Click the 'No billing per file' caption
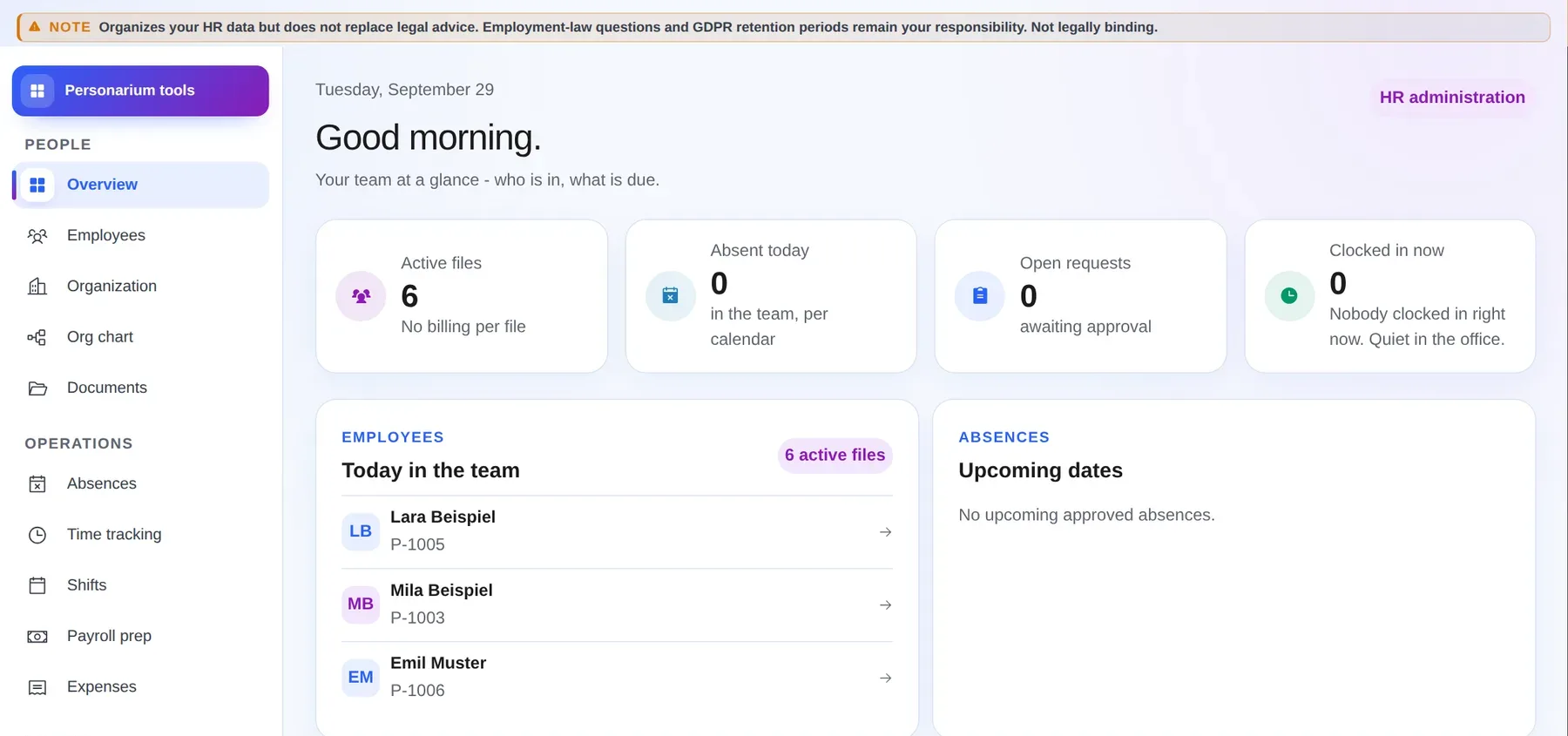1568x736 pixels. coord(463,327)
